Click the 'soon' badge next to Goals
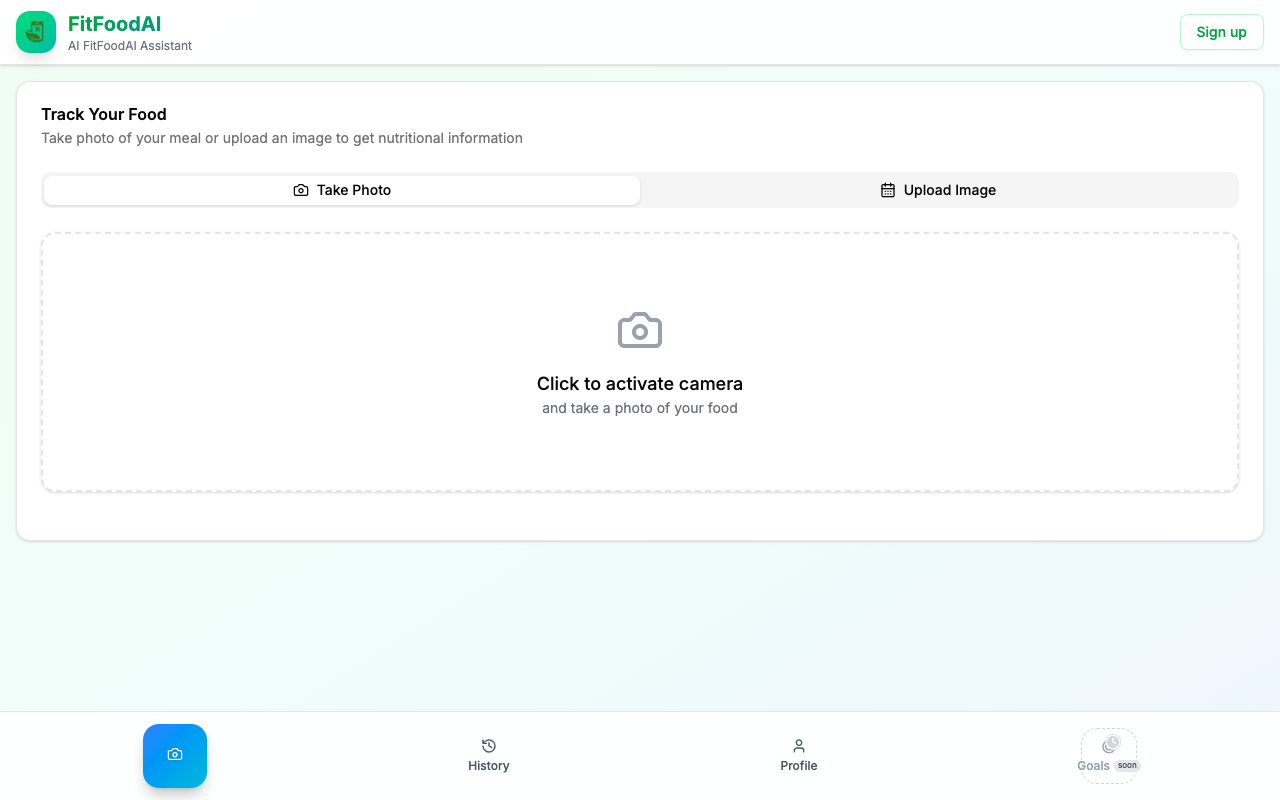The height and width of the screenshot is (800, 1280). (x=1127, y=766)
